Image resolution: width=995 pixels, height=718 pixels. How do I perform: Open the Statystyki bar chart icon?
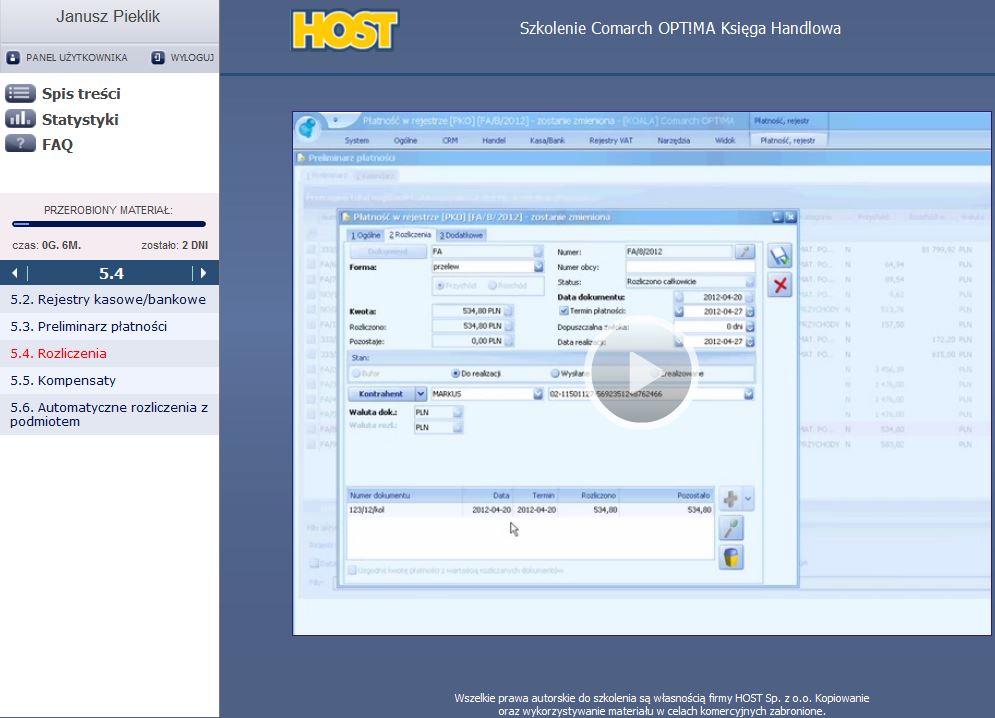[x=20, y=119]
